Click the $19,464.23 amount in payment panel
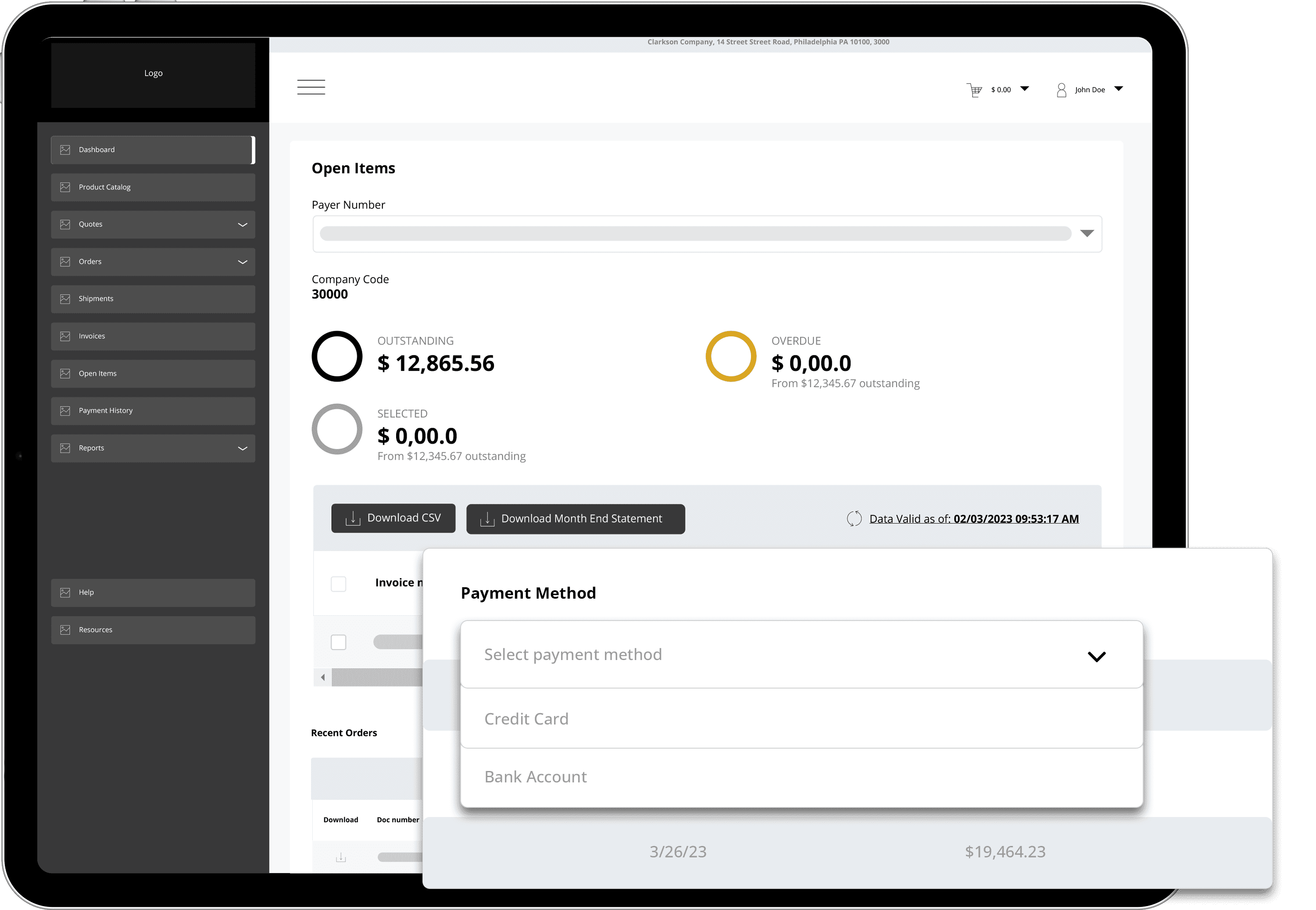This screenshot has width=1316, height=910. pos(1005,852)
